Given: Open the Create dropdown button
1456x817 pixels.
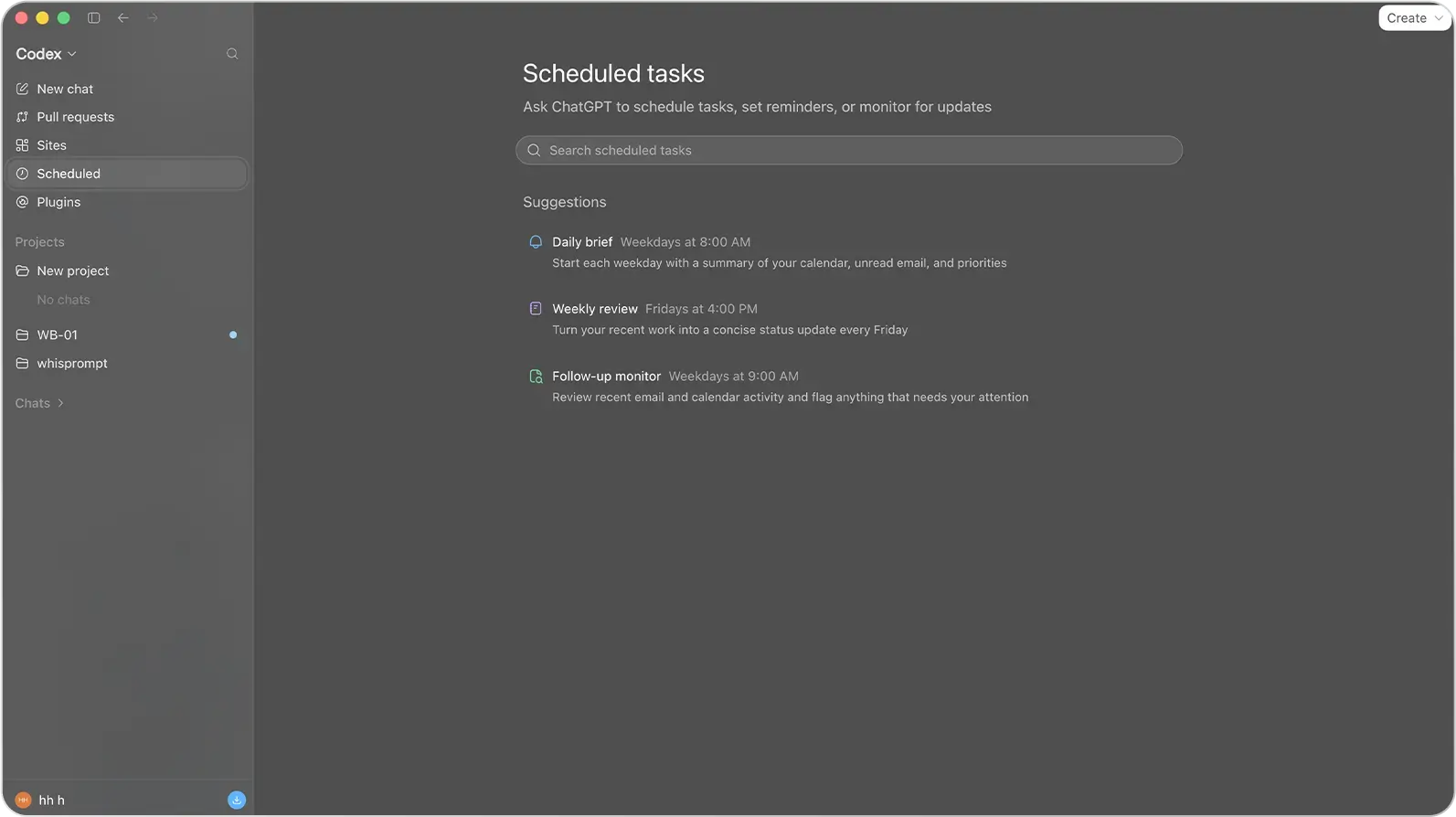Looking at the screenshot, I should click(1414, 18).
